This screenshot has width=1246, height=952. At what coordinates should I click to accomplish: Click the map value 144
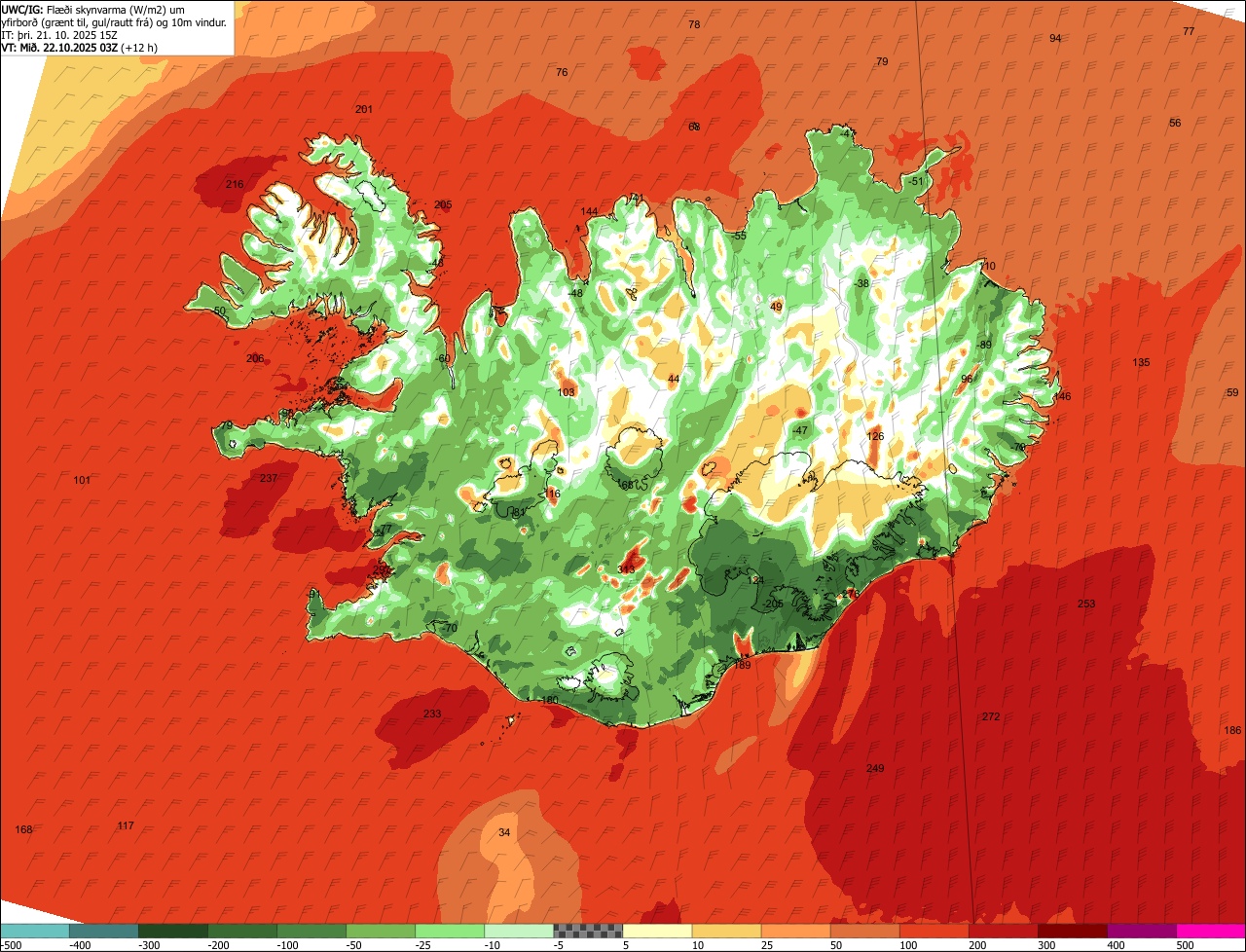point(589,212)
